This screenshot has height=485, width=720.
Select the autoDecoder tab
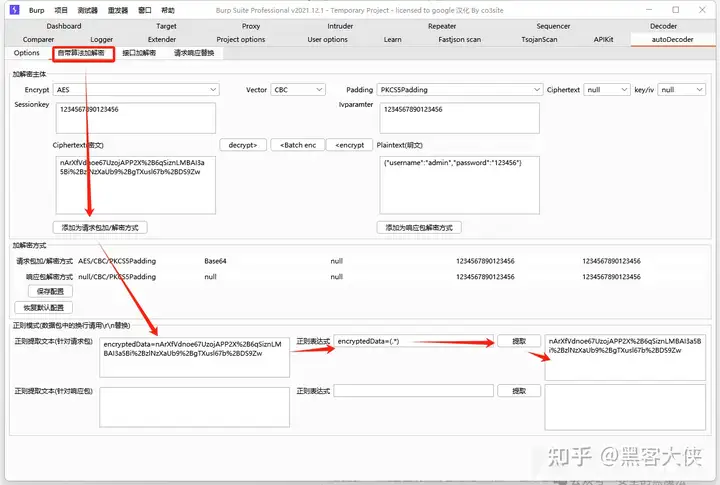672,39
